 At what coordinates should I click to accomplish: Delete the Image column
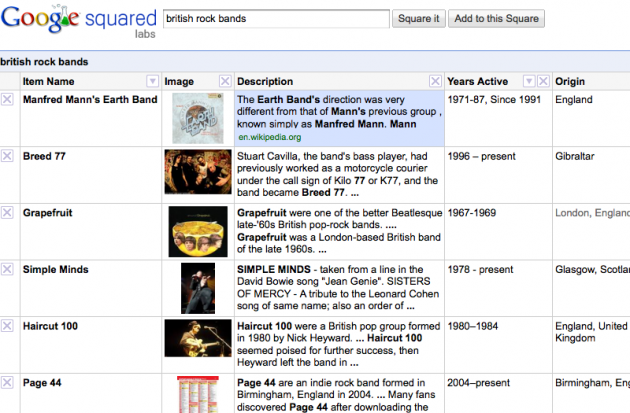pos(225,81)
